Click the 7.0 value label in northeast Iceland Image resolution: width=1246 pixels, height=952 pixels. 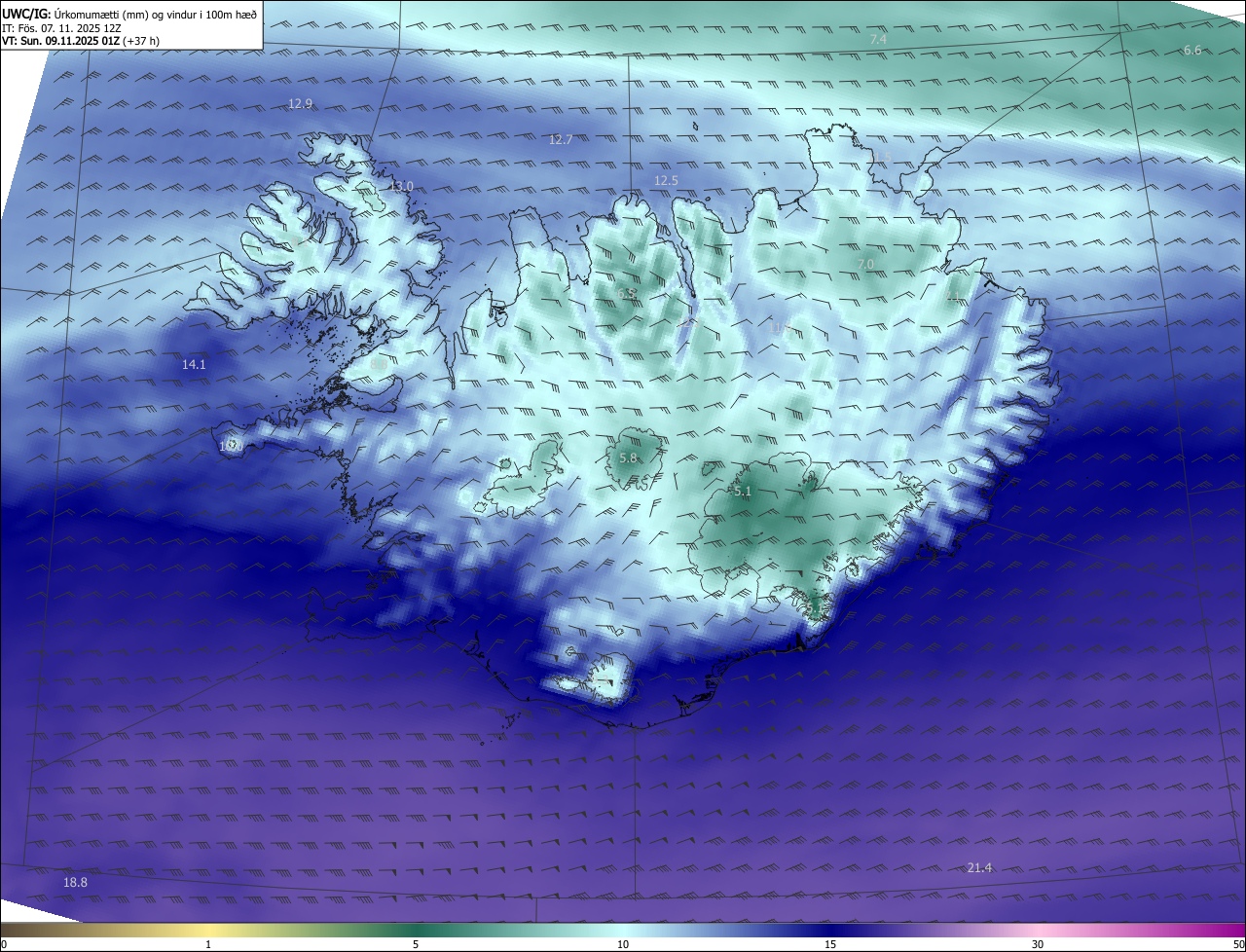tap(864, 264)
